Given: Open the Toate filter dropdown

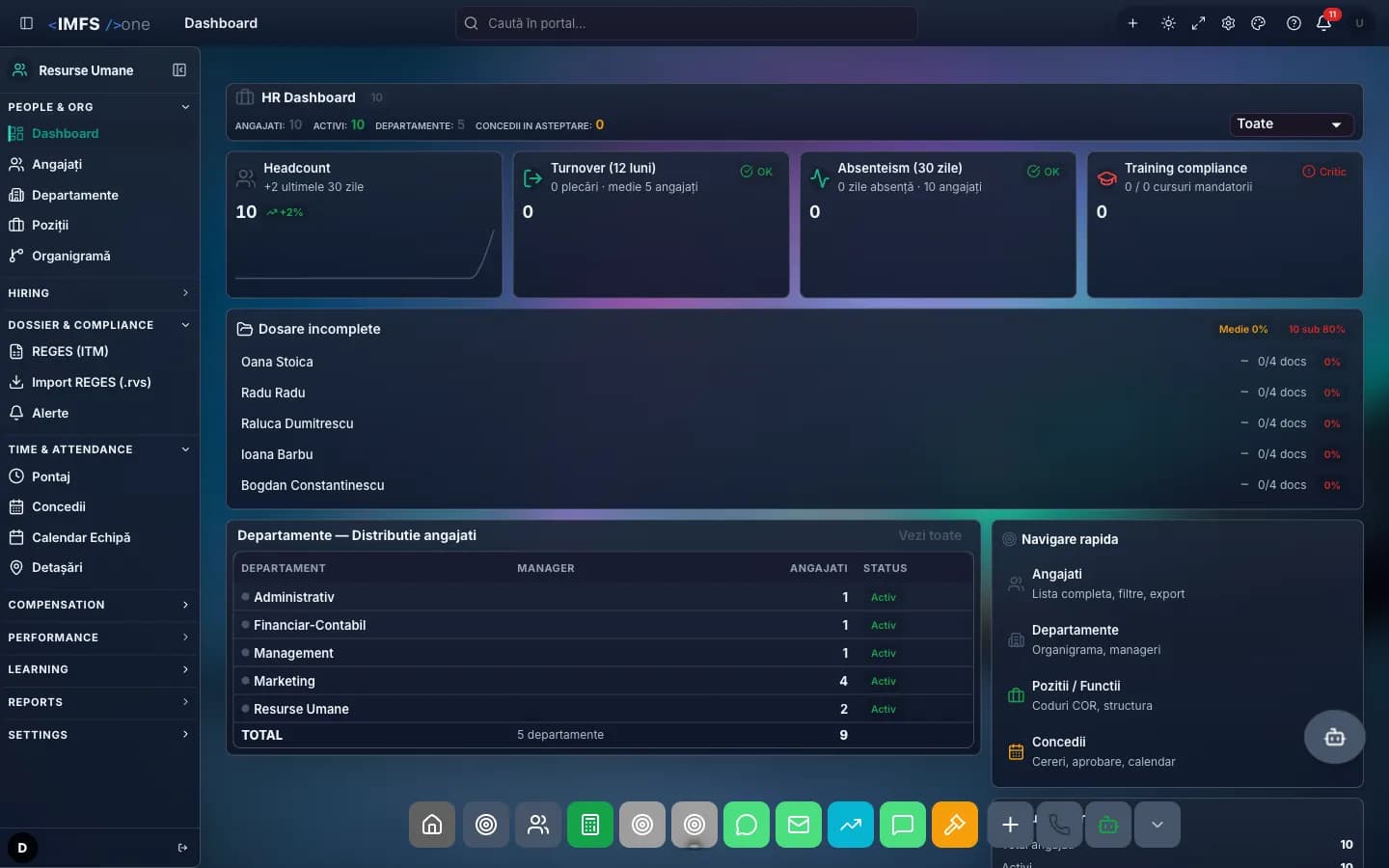Looking at the screenshot, I should coord(1291,124).
